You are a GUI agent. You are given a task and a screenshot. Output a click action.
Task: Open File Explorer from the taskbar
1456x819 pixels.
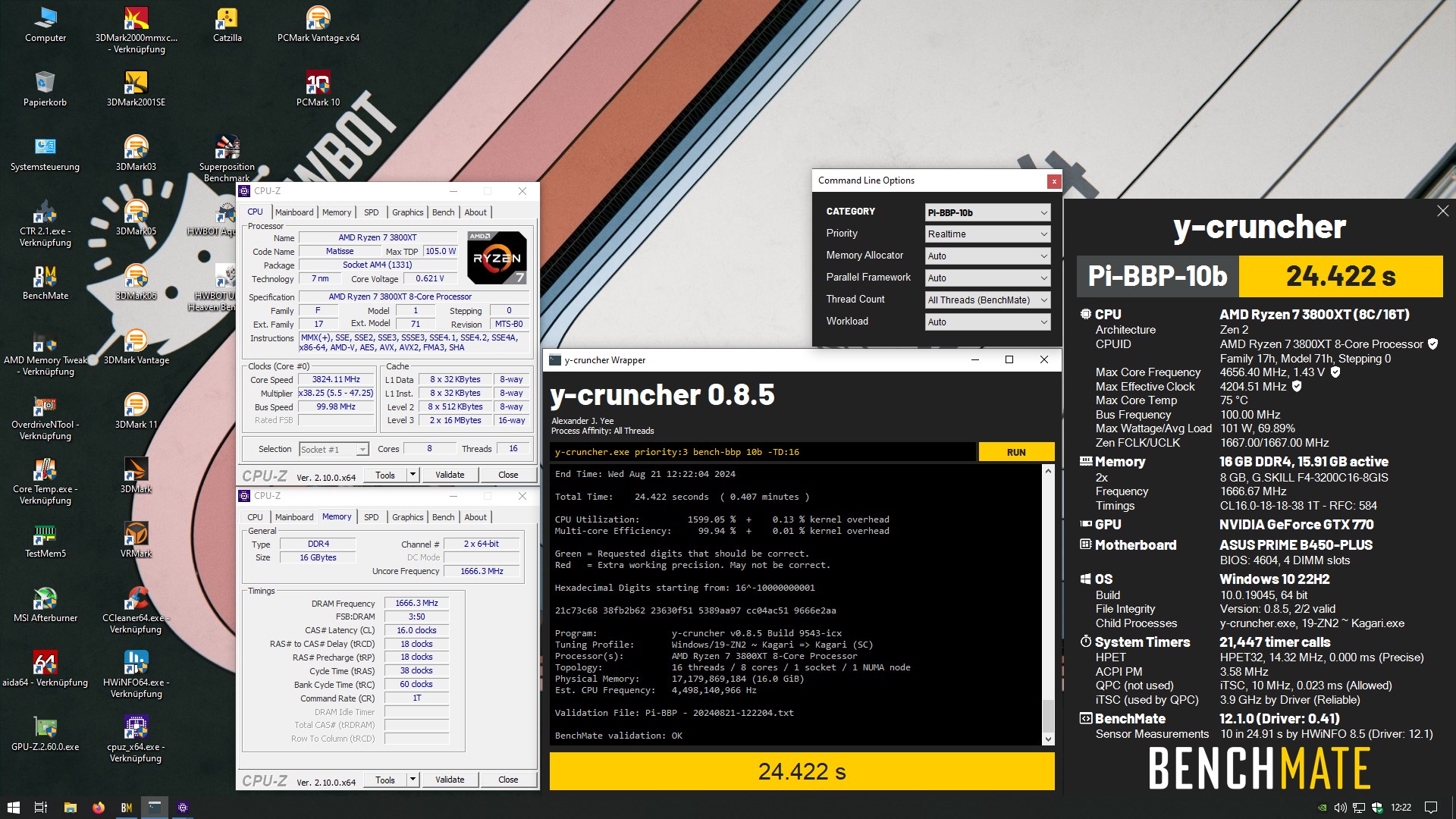(x=71, y=808)
